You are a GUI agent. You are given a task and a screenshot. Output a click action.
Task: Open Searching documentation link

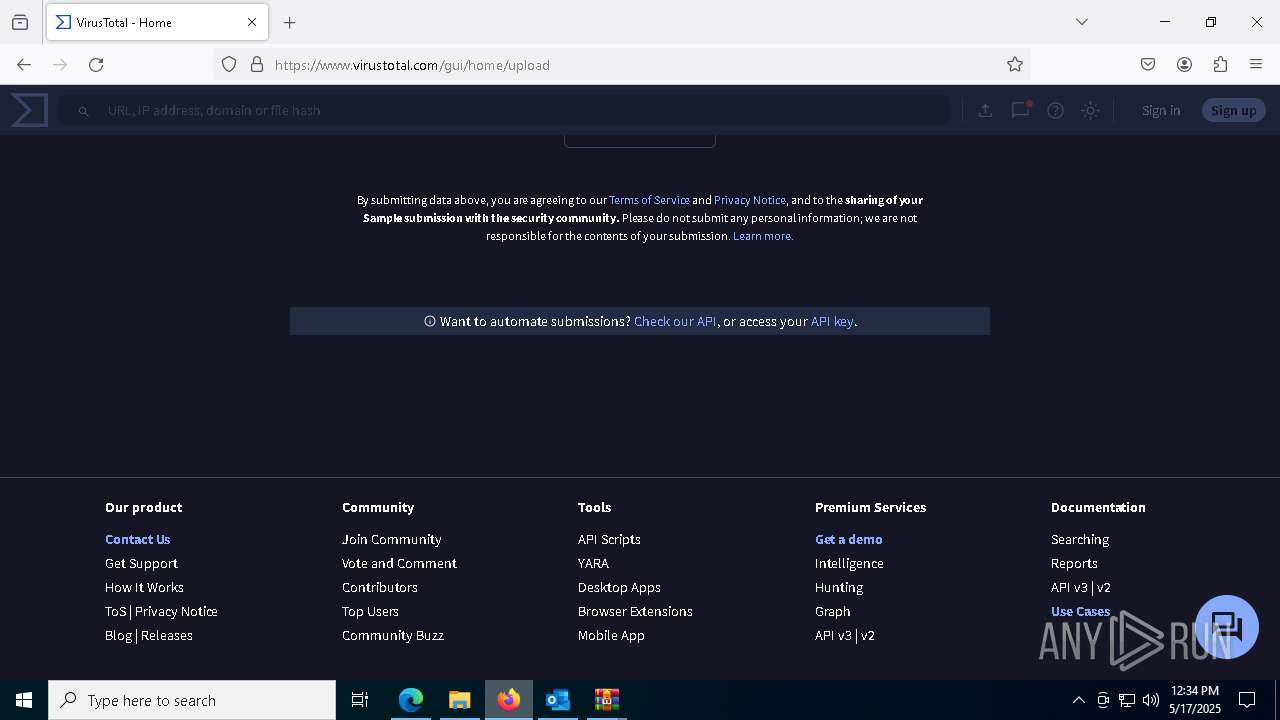[1080, 540]
